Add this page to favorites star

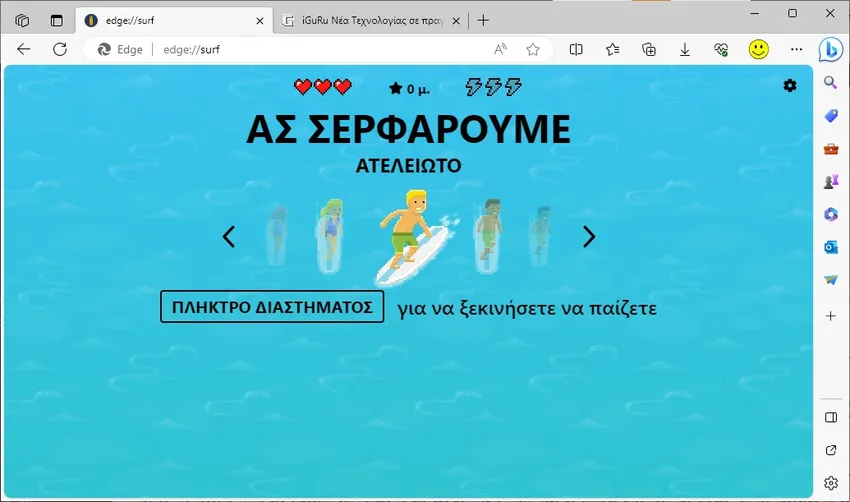[533, 49]
